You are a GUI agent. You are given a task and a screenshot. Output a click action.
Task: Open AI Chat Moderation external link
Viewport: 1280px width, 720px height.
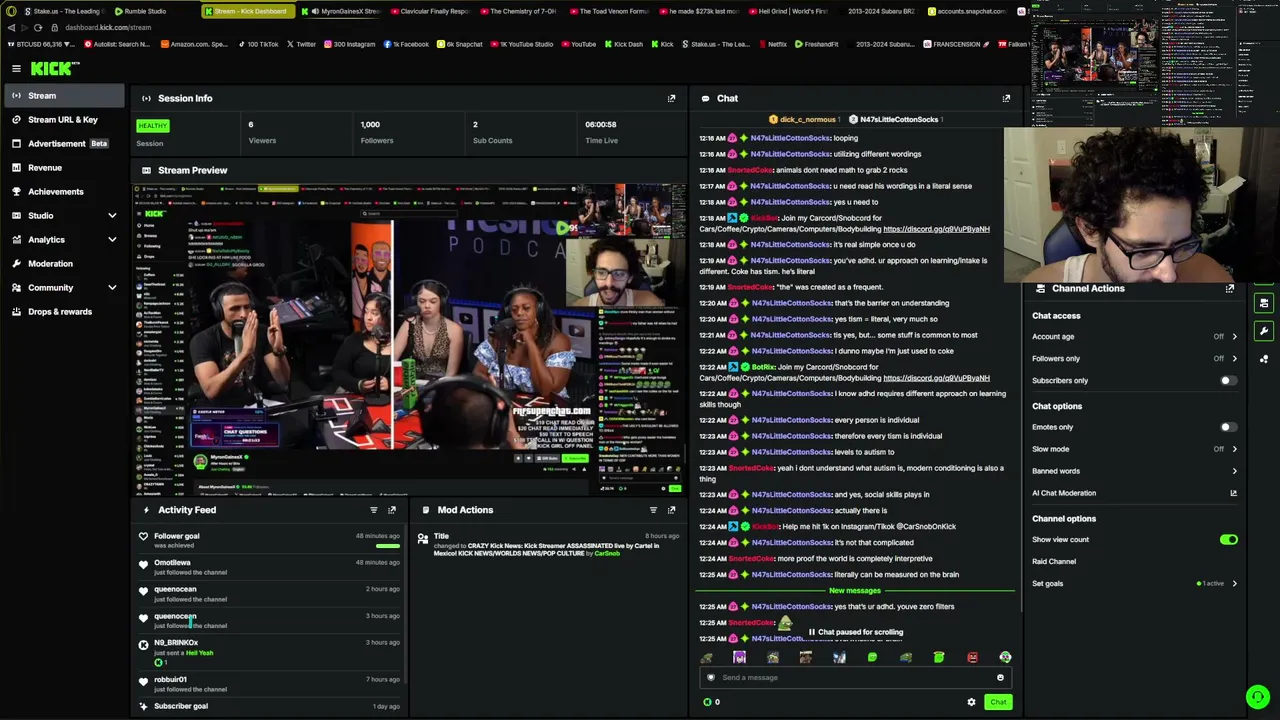(x=1233, y=493)
